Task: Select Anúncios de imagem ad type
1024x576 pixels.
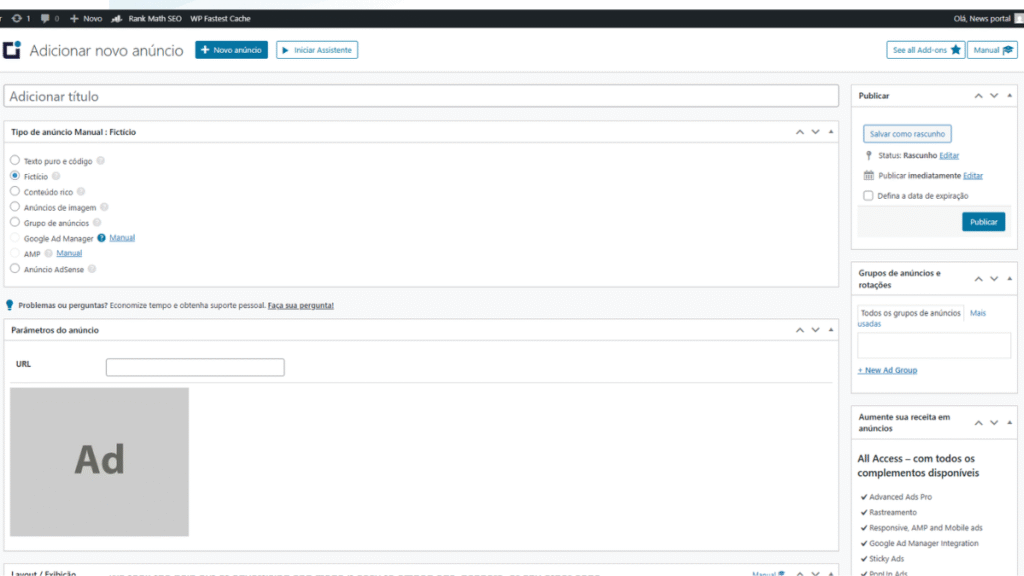Action: 14,206
